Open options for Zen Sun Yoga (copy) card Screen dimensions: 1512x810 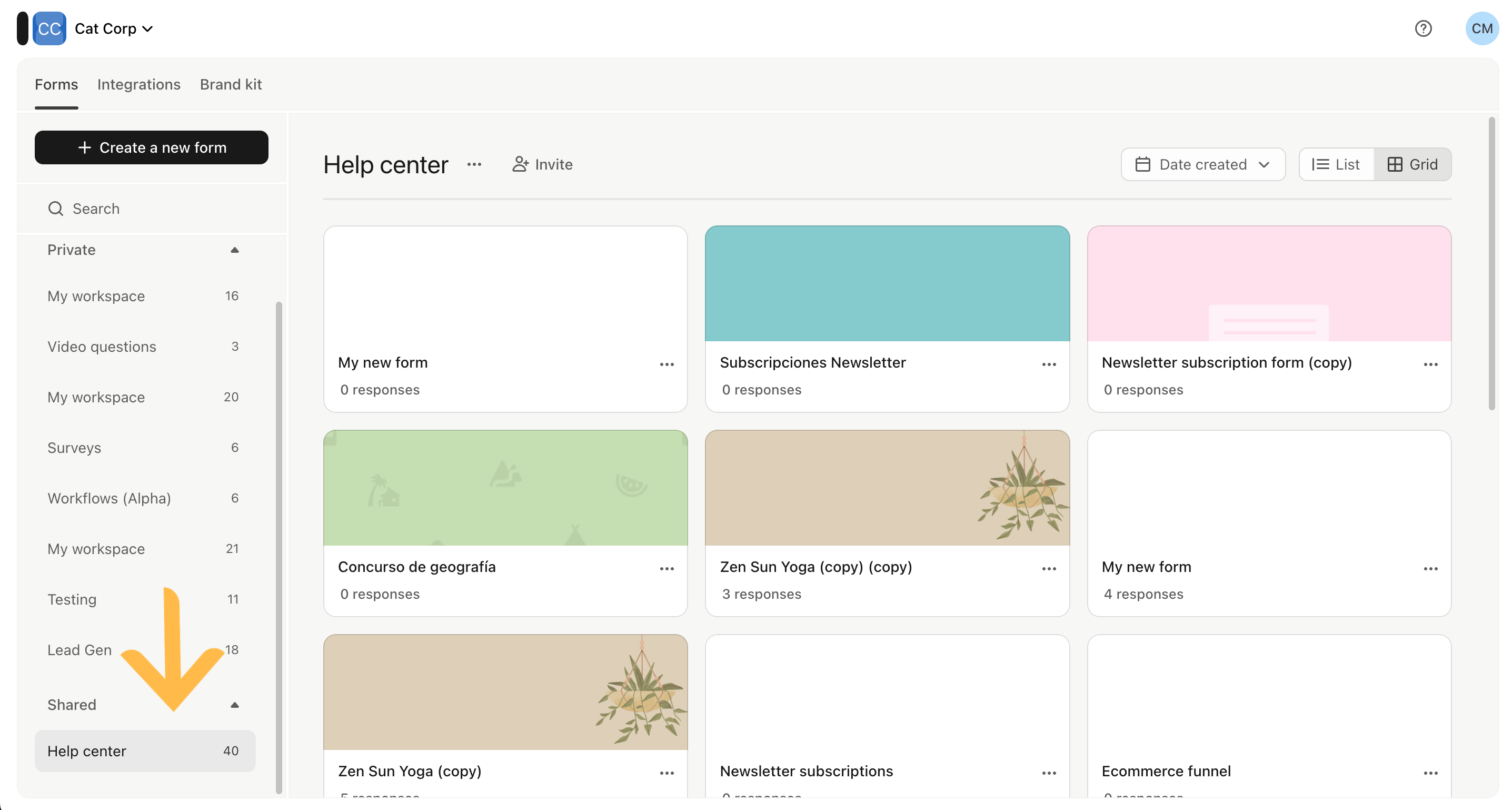(667, 773)
